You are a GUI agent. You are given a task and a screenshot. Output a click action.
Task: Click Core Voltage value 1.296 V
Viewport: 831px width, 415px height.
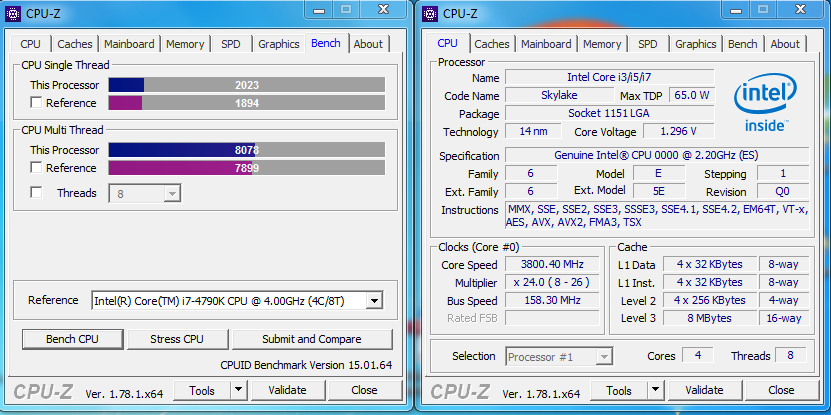click(679, 131)
